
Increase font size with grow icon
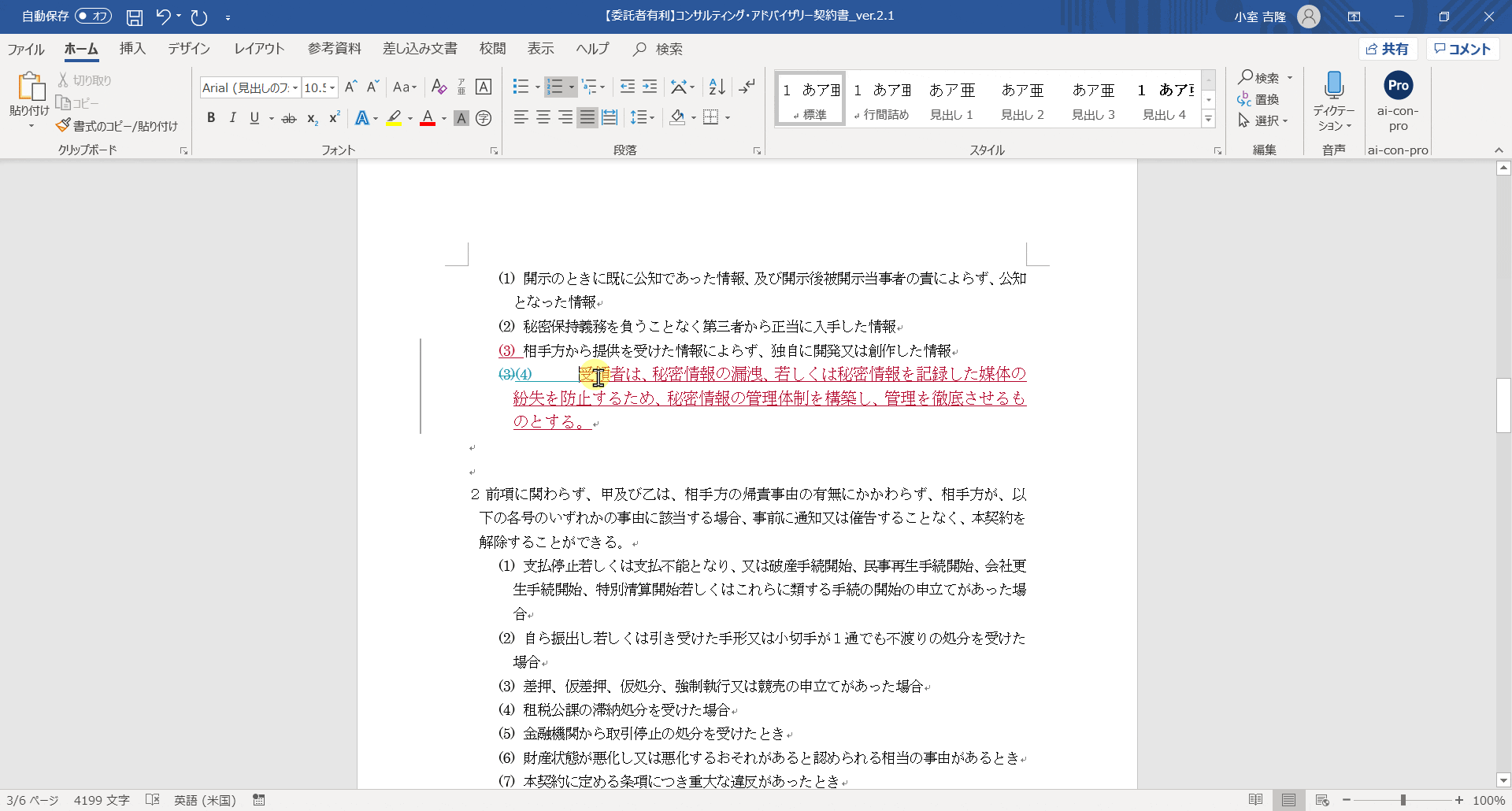click(351, 87)
